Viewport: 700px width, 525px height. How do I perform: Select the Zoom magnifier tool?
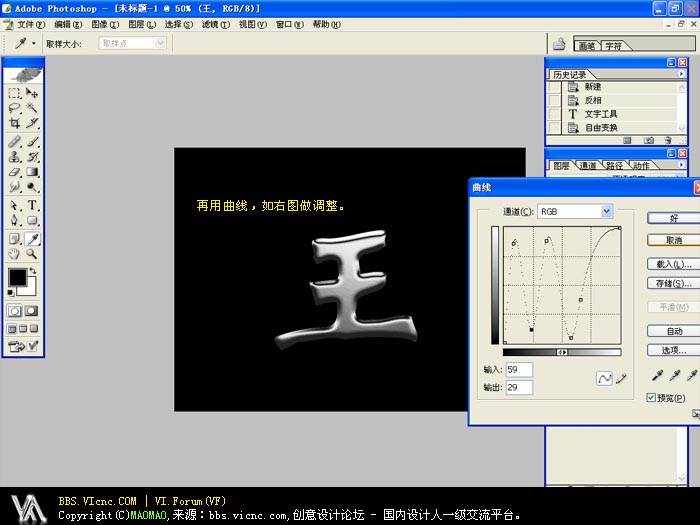(32, 254)
